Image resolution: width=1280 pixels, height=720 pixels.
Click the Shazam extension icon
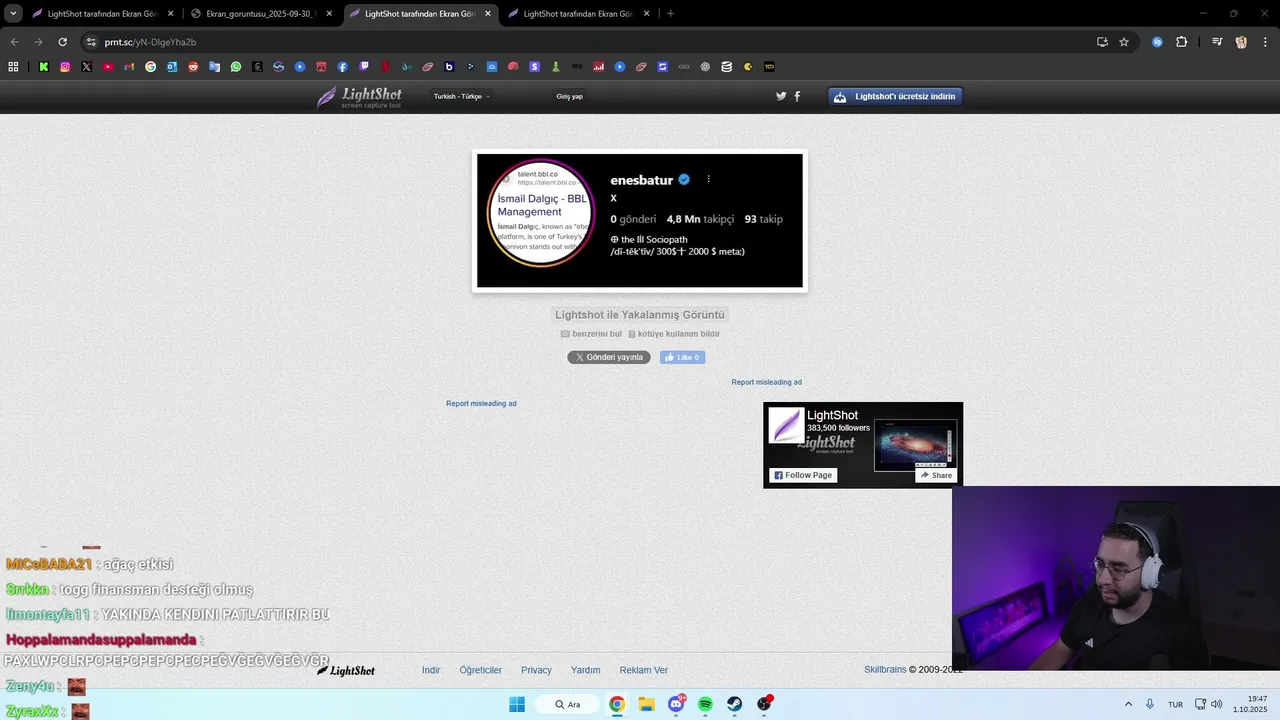point(1157,42)
